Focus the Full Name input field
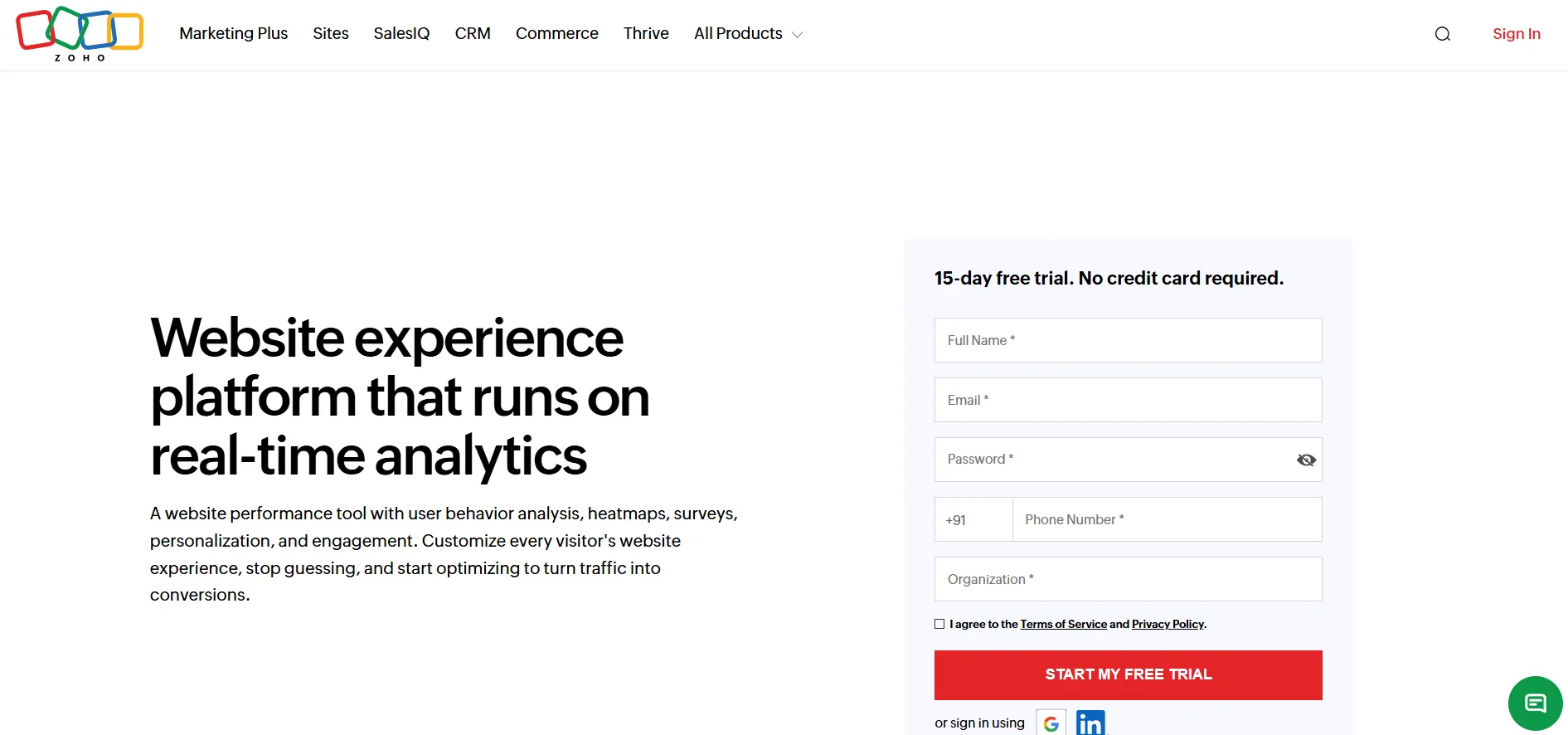This screenshot has width=1568, height=735. [x=1128, y=340]
